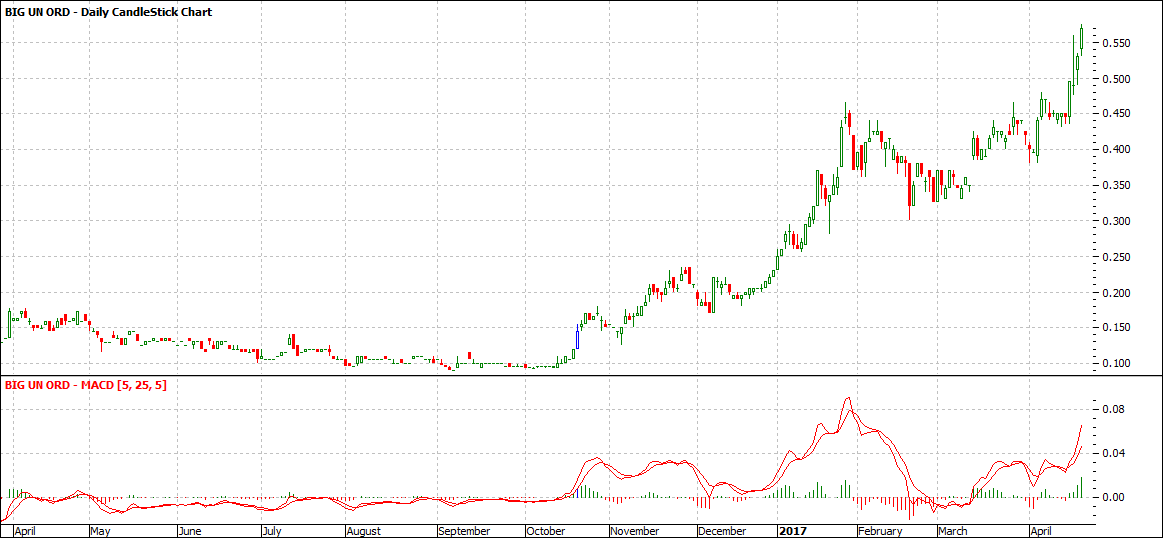Screen dimensions: 1163x538
Task: Click the 0.550 price axis label
Action: (x=1116, y=44)
